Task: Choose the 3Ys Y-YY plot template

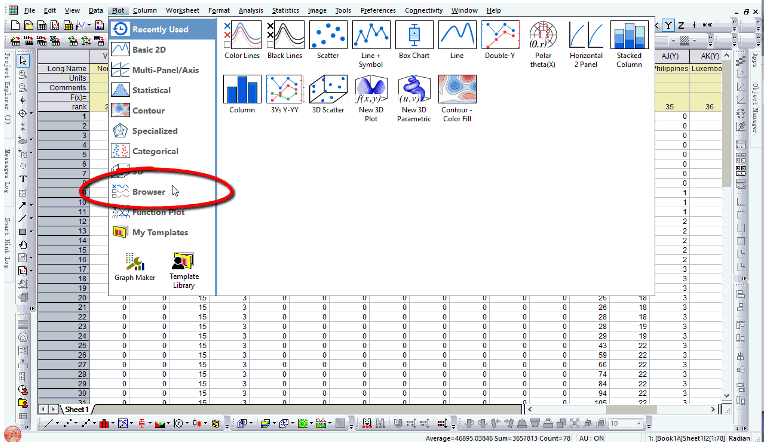Action: [x=285, y=94]
